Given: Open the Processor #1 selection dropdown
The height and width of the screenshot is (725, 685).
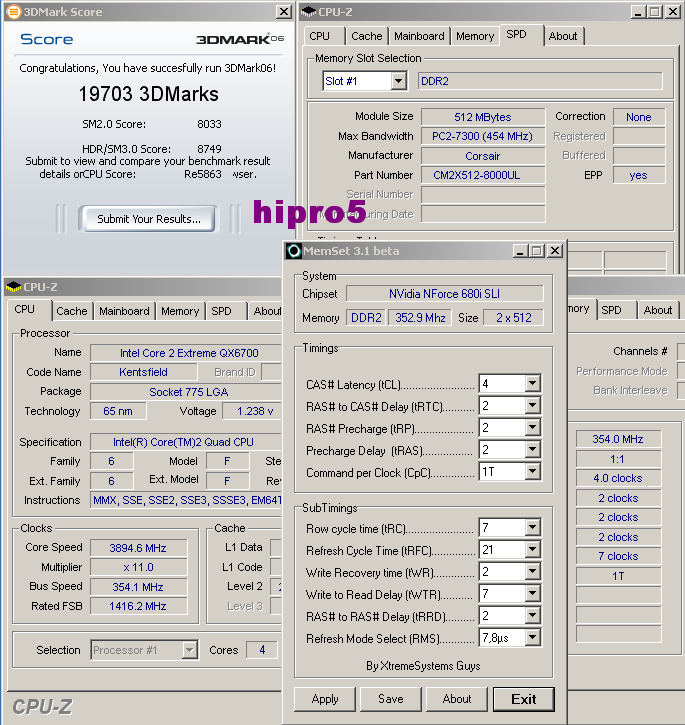Looking at the screenshot, I should pos(189,650).
